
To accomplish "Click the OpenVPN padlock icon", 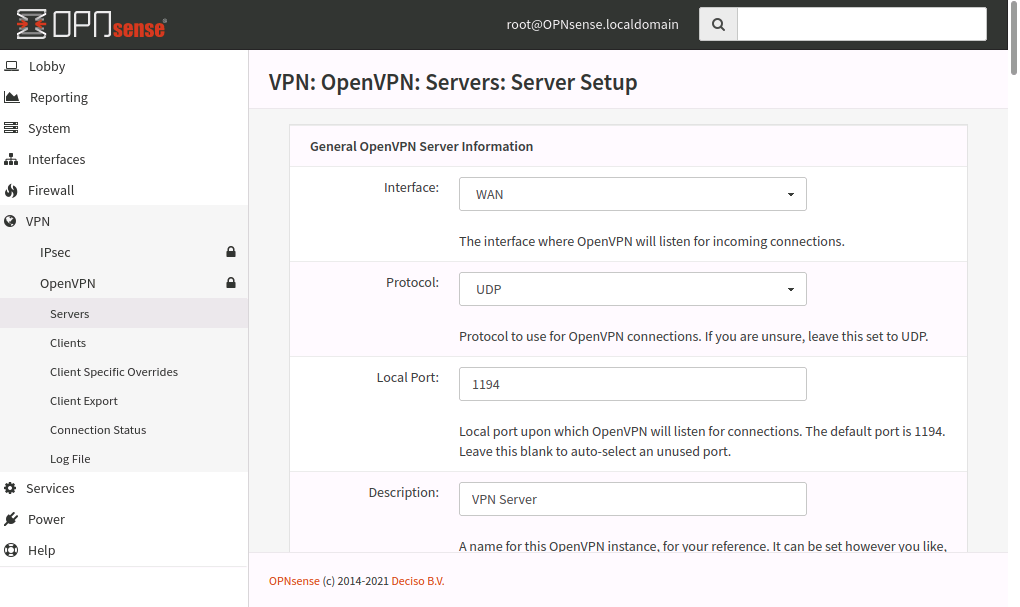I will 231,283.
